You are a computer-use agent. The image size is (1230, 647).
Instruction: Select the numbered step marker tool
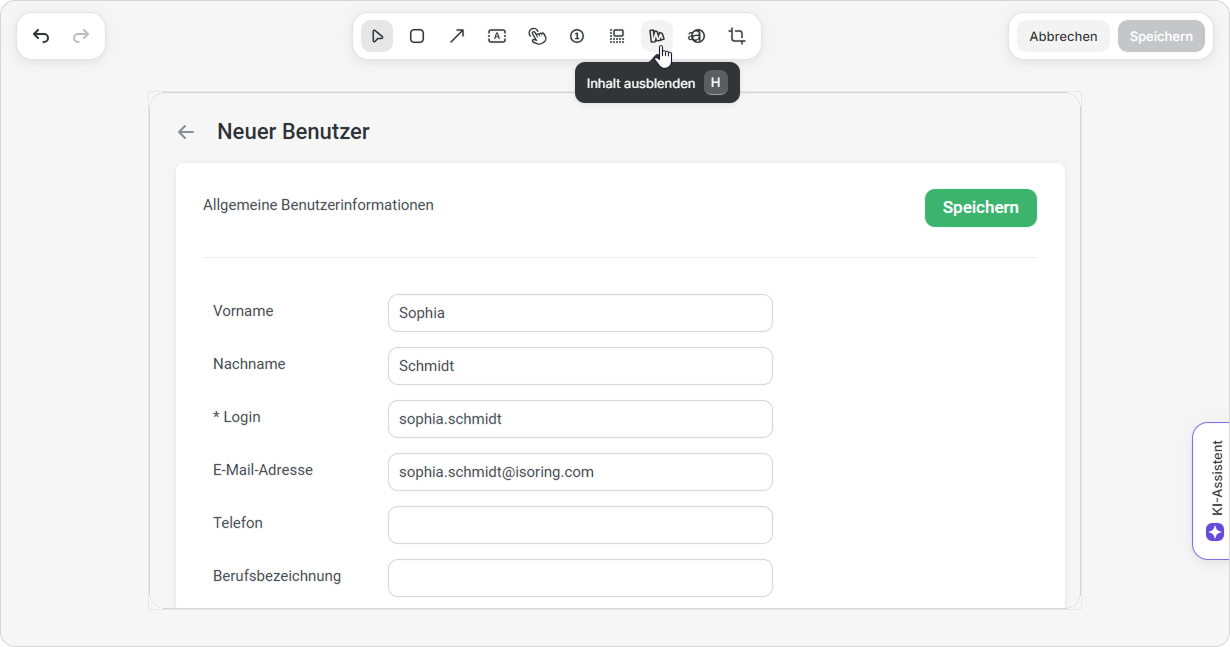(x=577, y=36)
